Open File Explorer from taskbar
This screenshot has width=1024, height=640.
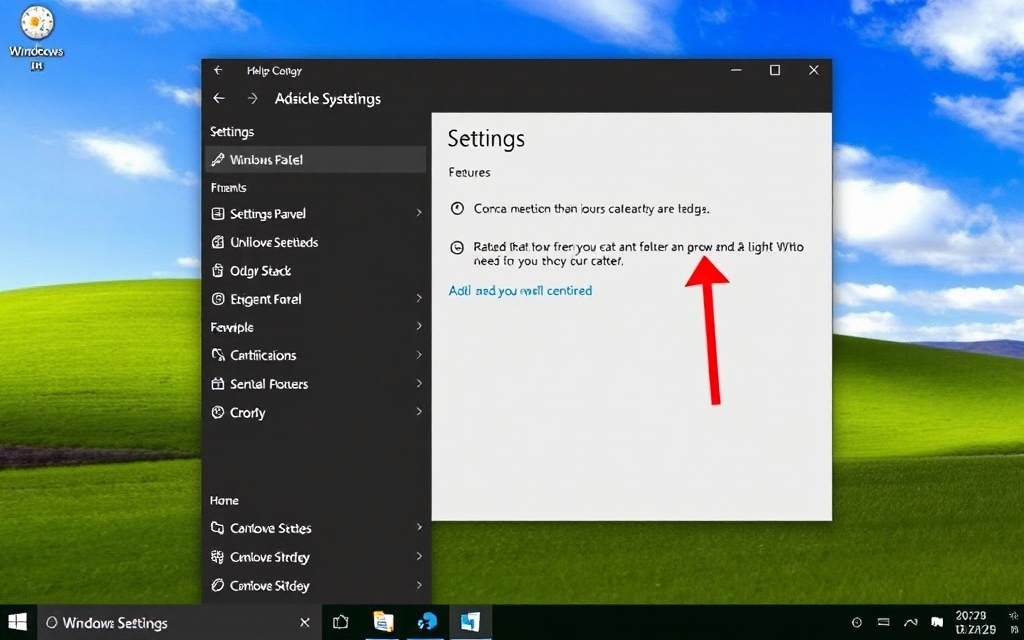[383, 622]
